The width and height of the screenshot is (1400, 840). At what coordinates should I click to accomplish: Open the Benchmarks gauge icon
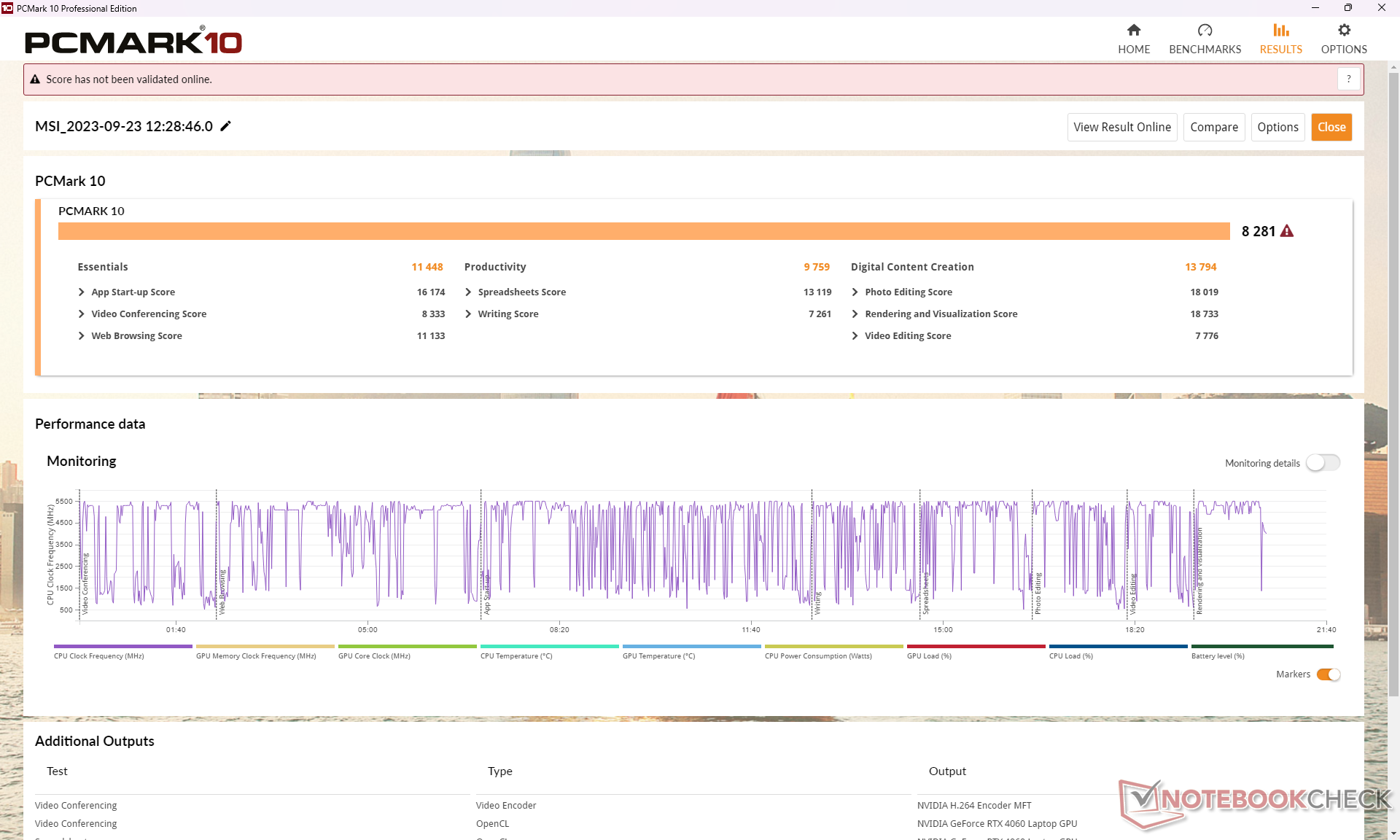[1205, 30]
